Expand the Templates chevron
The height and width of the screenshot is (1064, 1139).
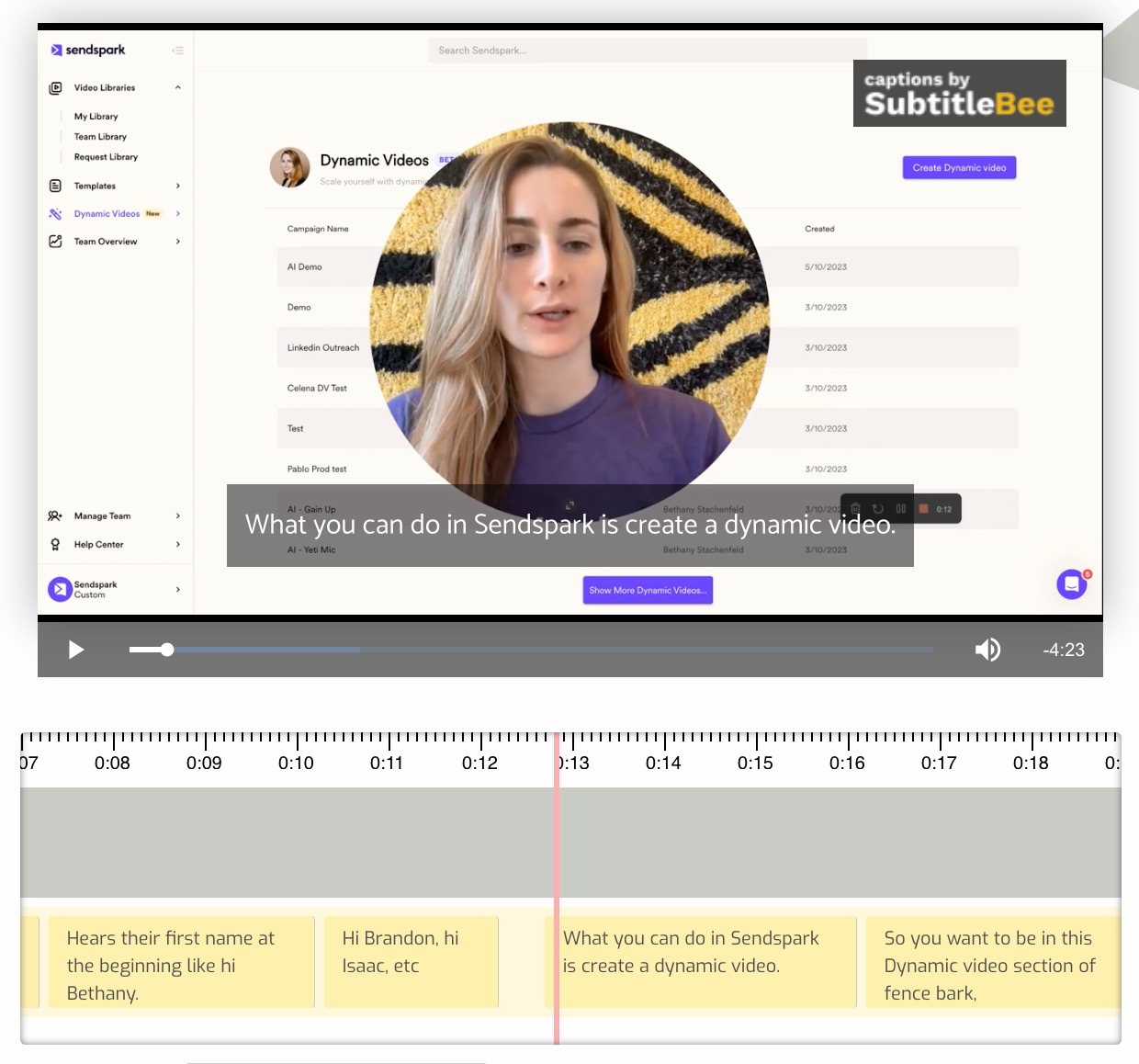point(177,186)
